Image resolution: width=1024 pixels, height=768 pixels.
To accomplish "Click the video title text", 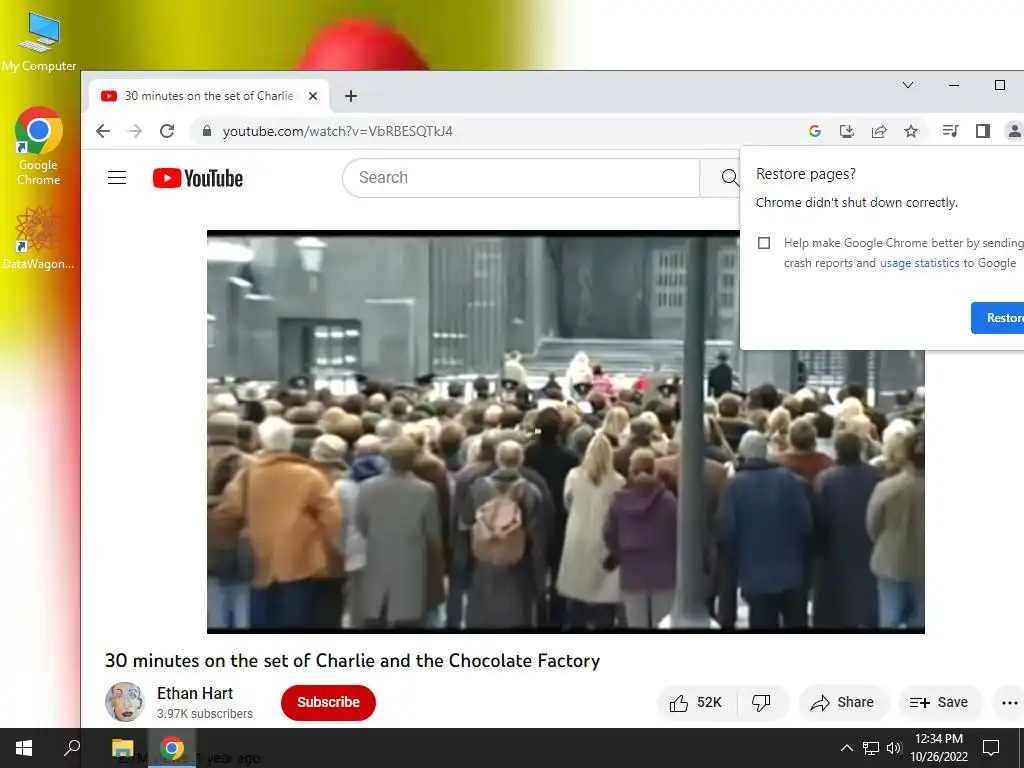I will [352, 661].
